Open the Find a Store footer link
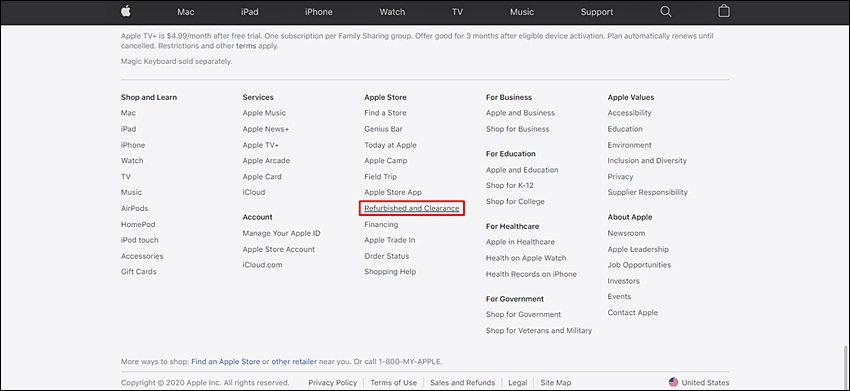 point(385,113)
